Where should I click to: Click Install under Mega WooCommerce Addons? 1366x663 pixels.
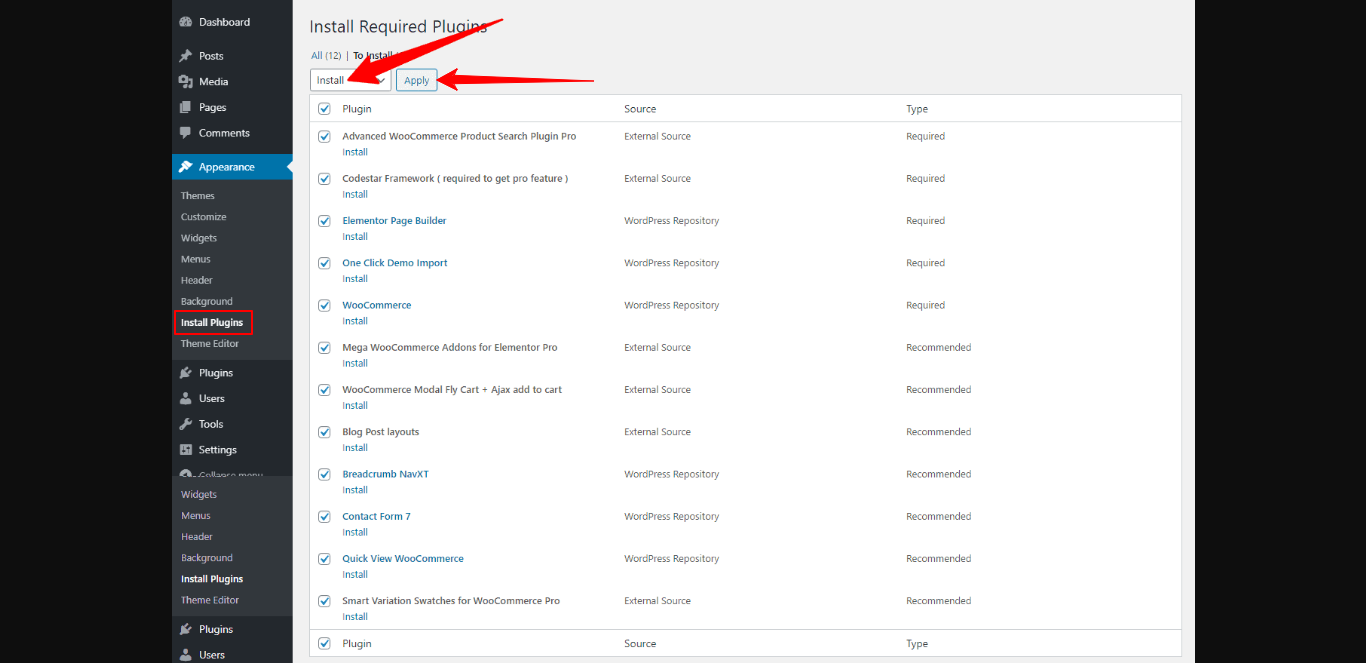coord(355,363)
